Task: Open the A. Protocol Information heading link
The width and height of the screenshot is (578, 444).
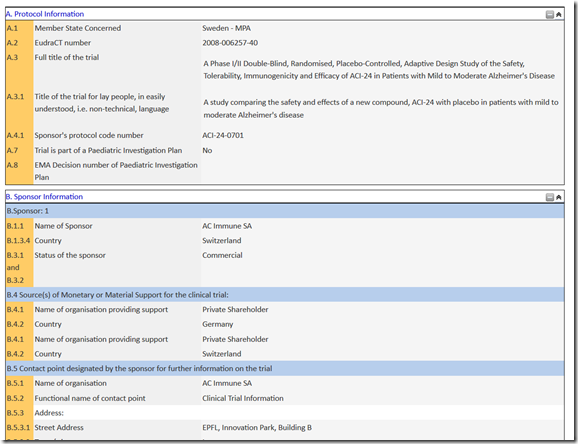Action: pos(45,14)
